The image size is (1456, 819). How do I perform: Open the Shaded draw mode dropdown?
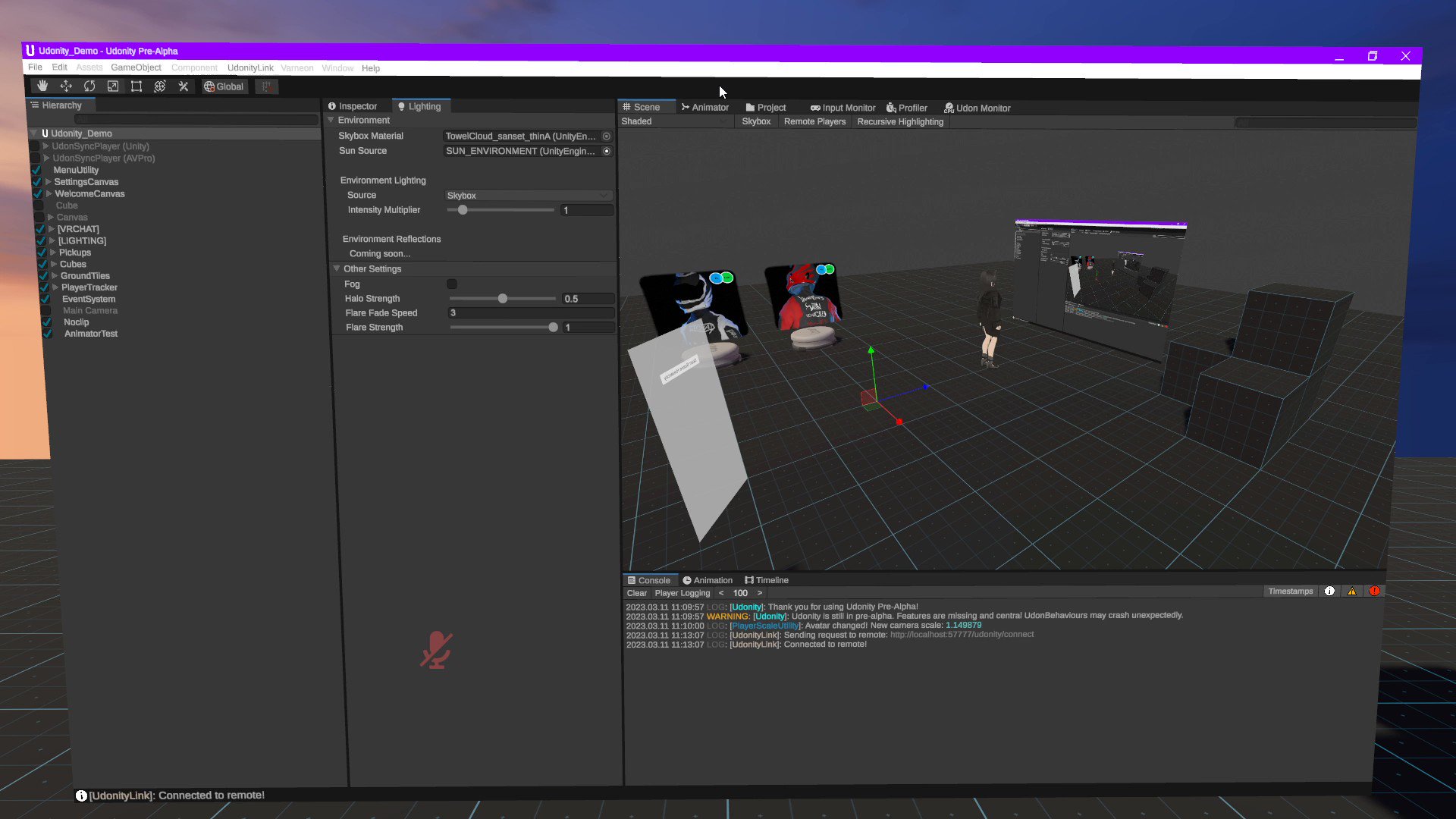tap(675, 121)
